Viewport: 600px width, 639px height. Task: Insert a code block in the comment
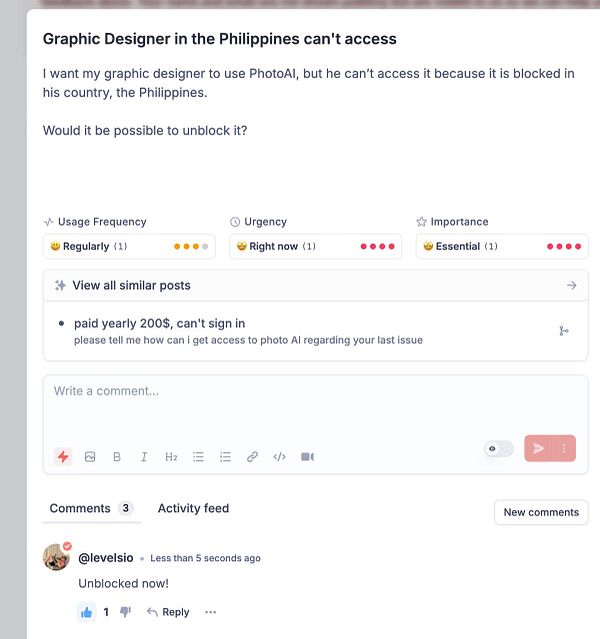280,457
